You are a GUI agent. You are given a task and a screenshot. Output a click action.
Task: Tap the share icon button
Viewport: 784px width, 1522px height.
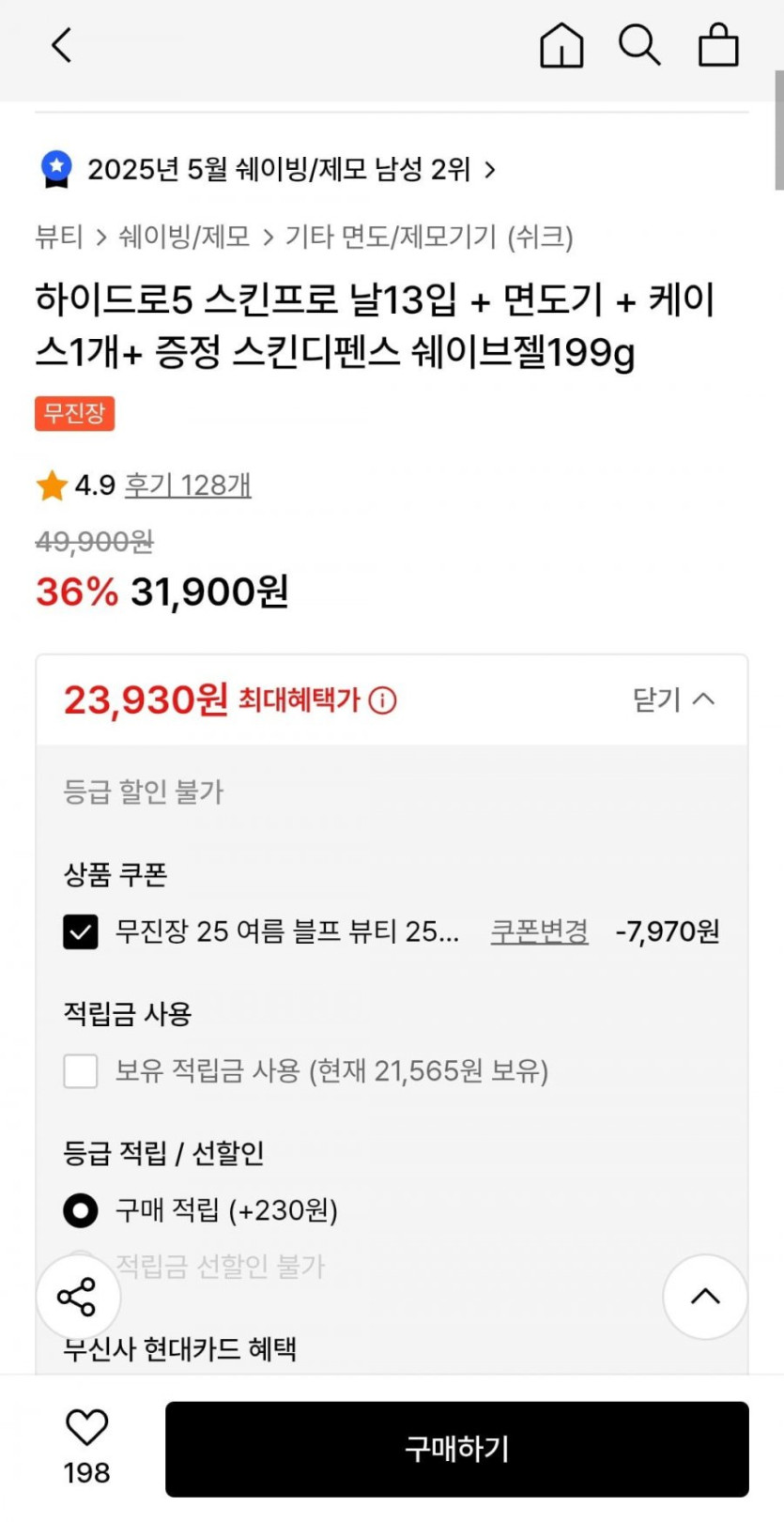point(78,1297)
